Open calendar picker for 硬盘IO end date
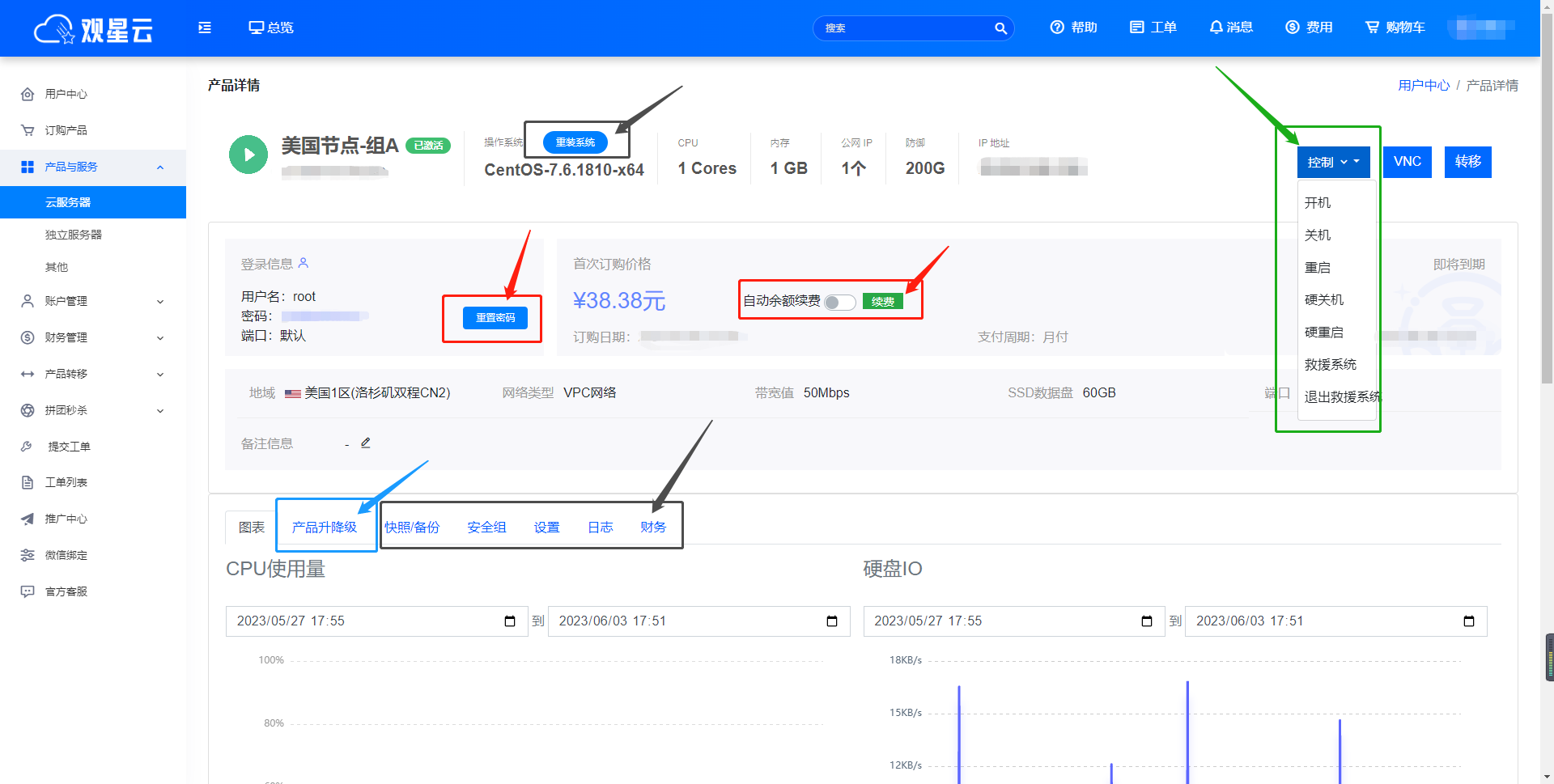This screenshot has width=1554, height=784. (x=1469, y=621)
